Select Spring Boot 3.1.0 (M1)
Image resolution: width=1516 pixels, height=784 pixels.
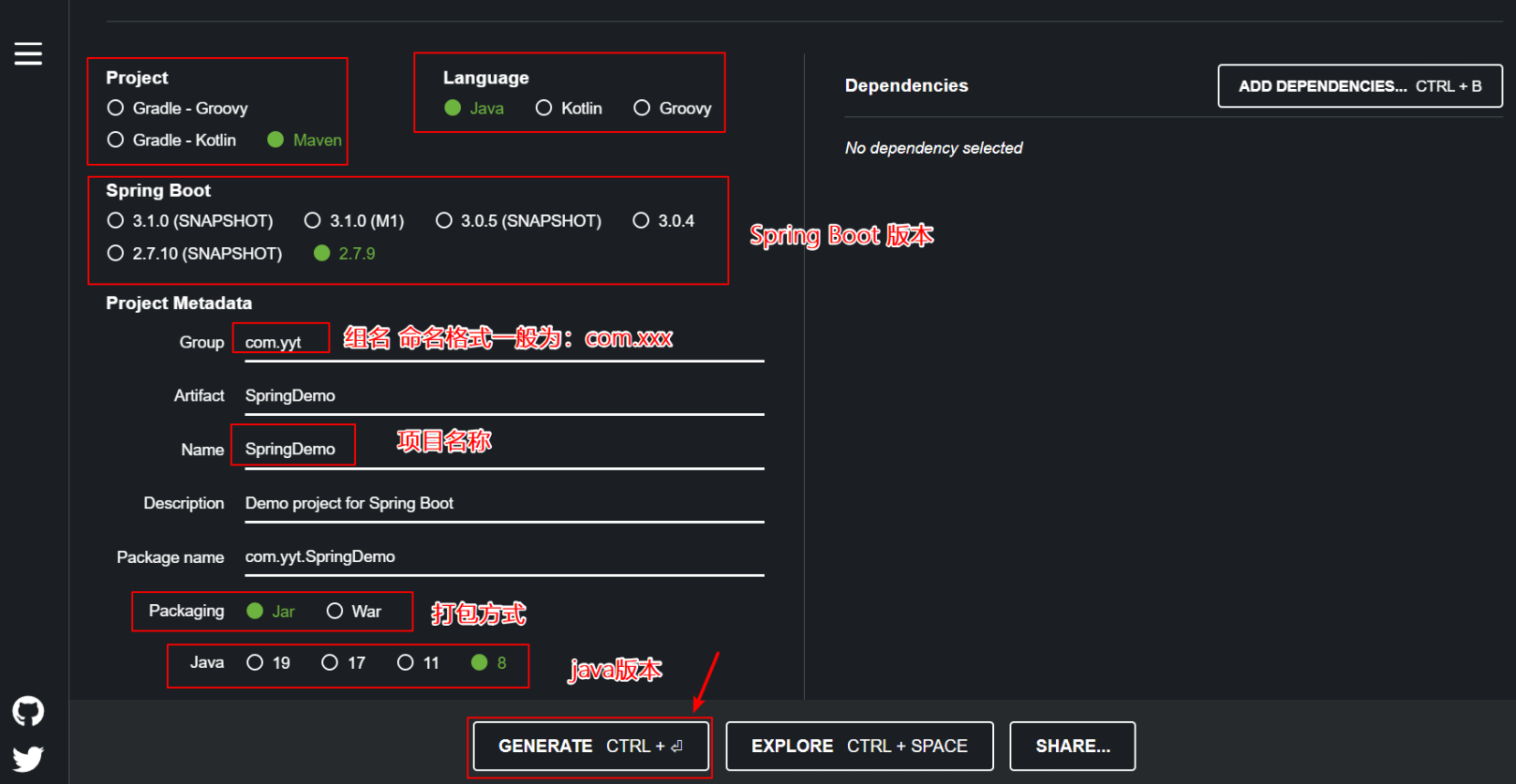point(354,221)
